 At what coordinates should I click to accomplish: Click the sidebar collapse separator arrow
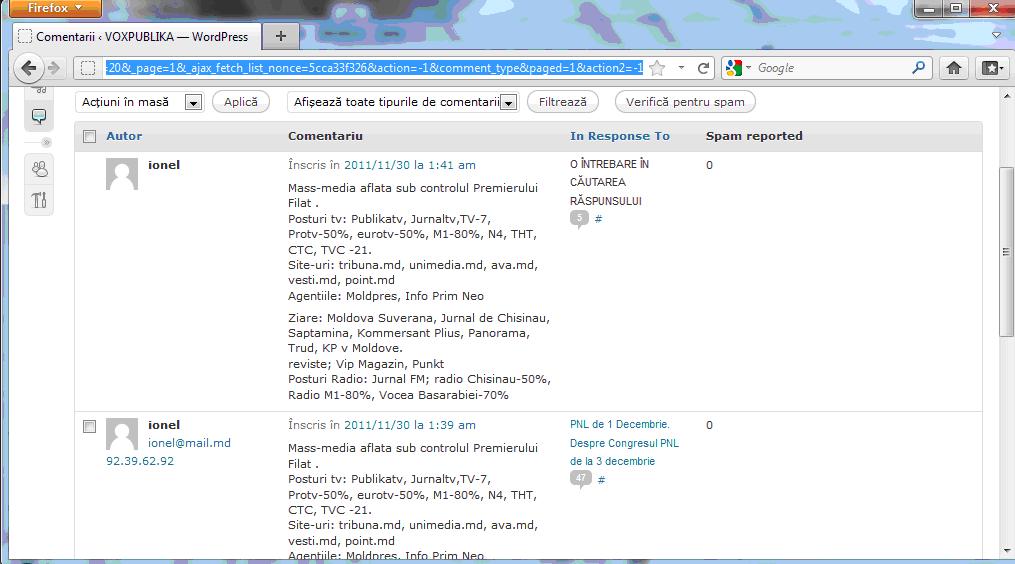[x=46, y=142]
